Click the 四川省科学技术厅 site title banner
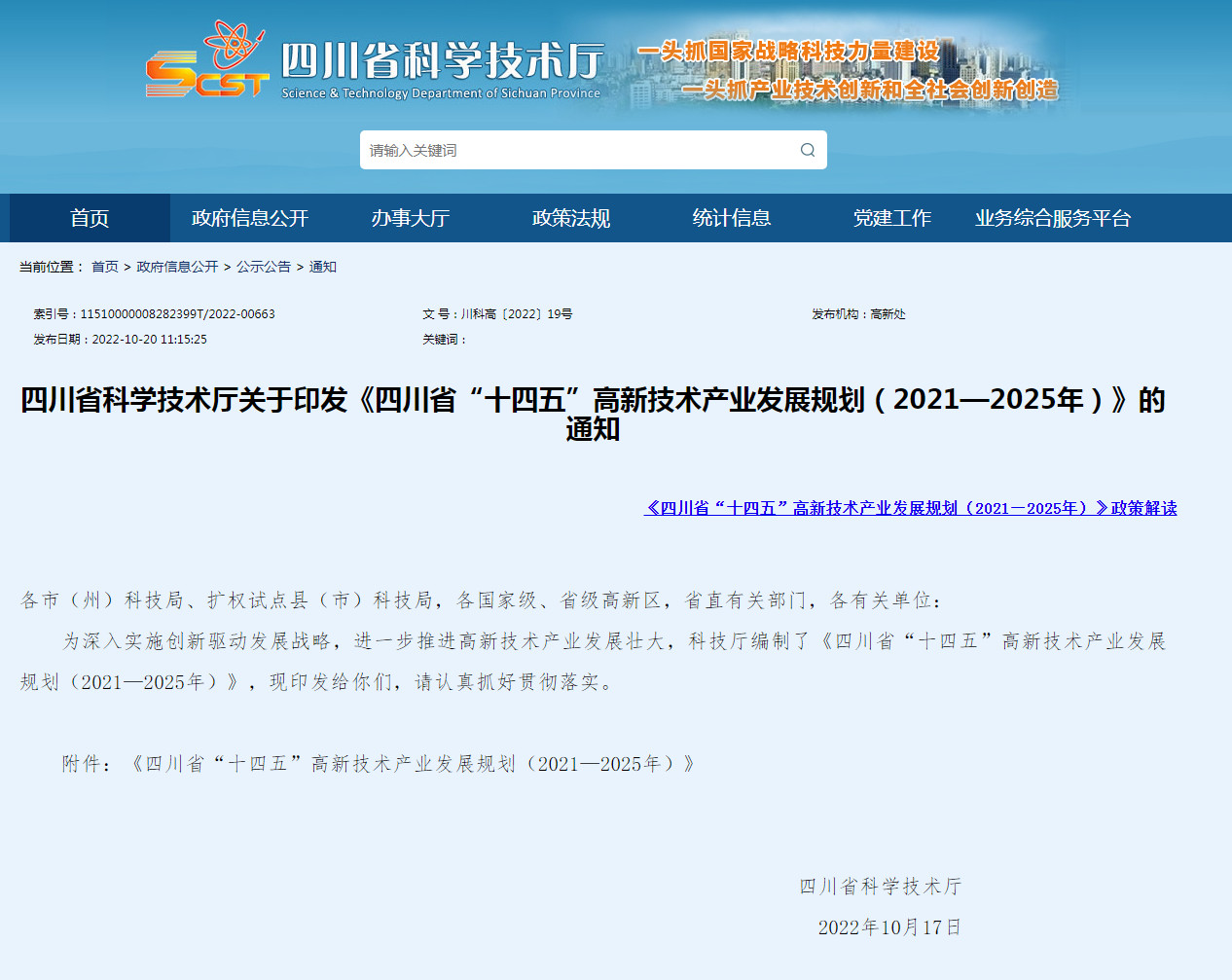Viewport: 1232px width, 980px height. (442, 68)
